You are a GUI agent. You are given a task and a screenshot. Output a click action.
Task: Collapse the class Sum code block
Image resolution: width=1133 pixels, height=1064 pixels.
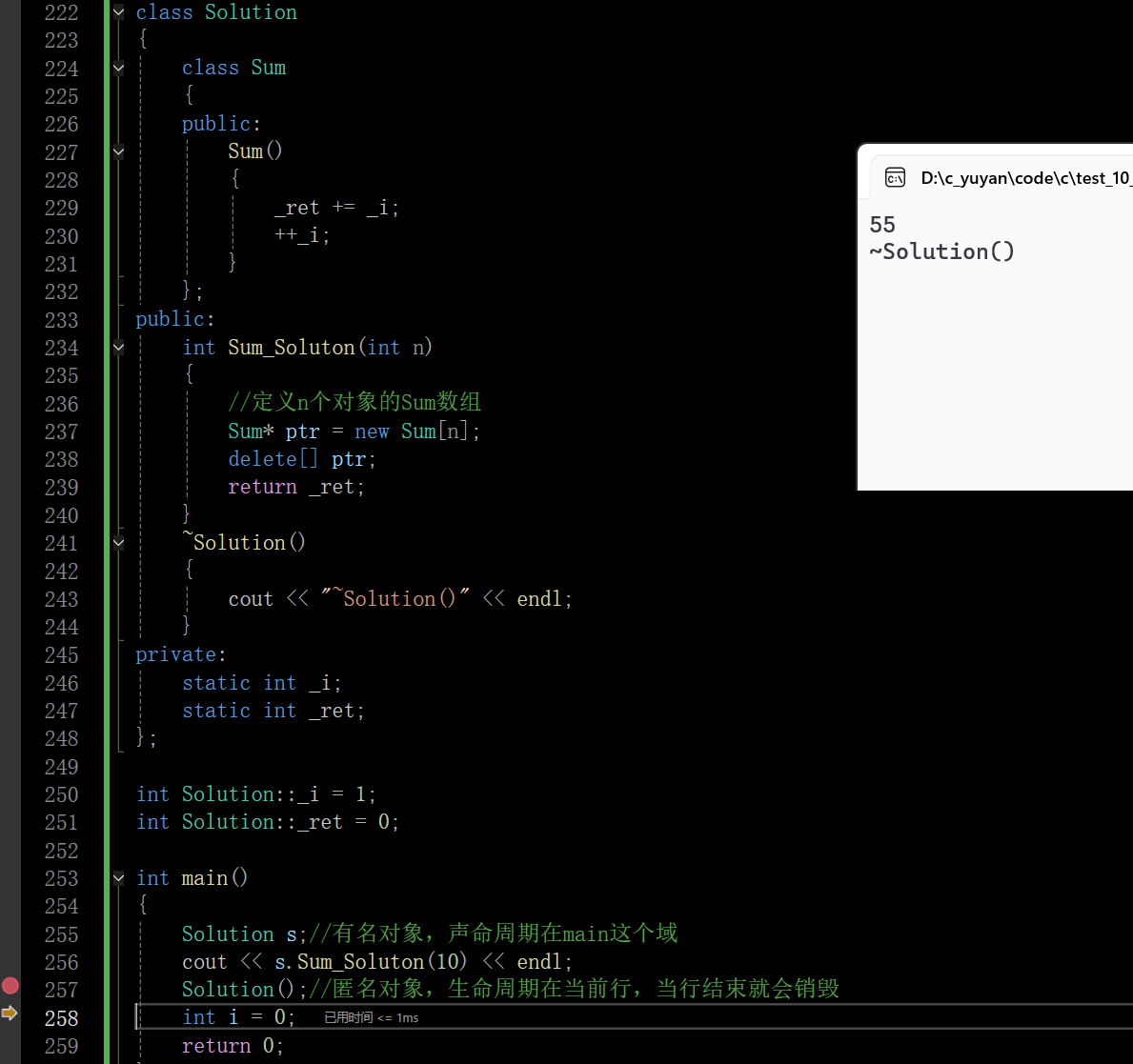pyautogui.click(x=118, y=68)
